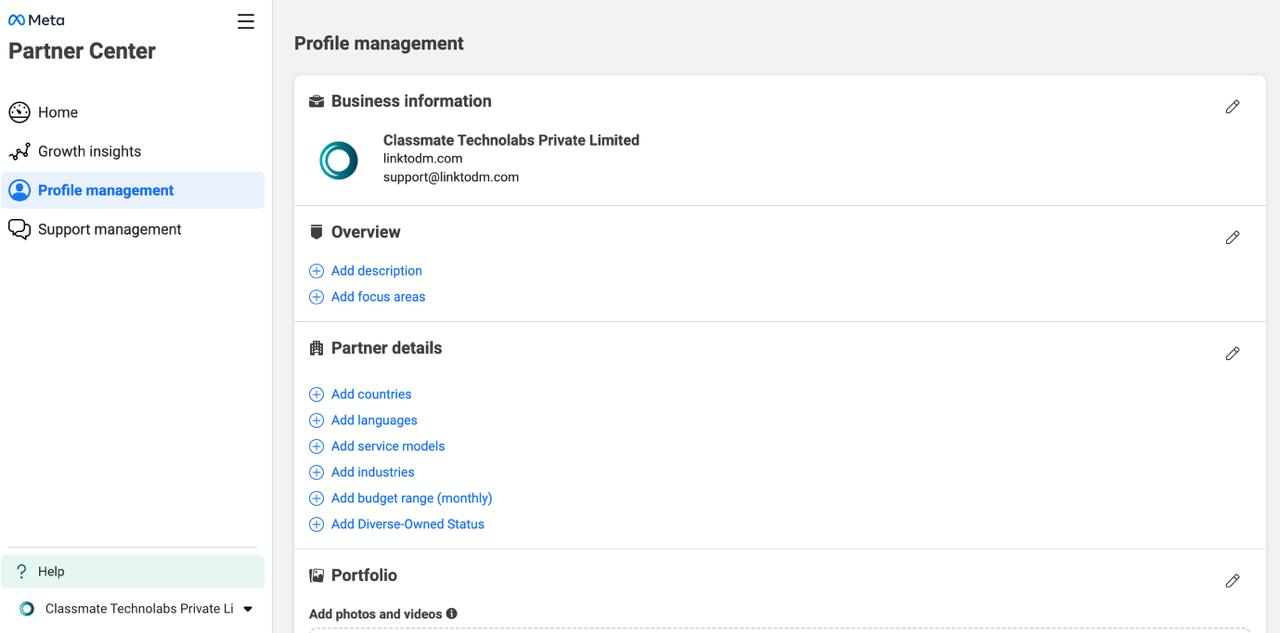1280x633 pixels.
Task: Open Support management from the sidebar
Action: 109,228
